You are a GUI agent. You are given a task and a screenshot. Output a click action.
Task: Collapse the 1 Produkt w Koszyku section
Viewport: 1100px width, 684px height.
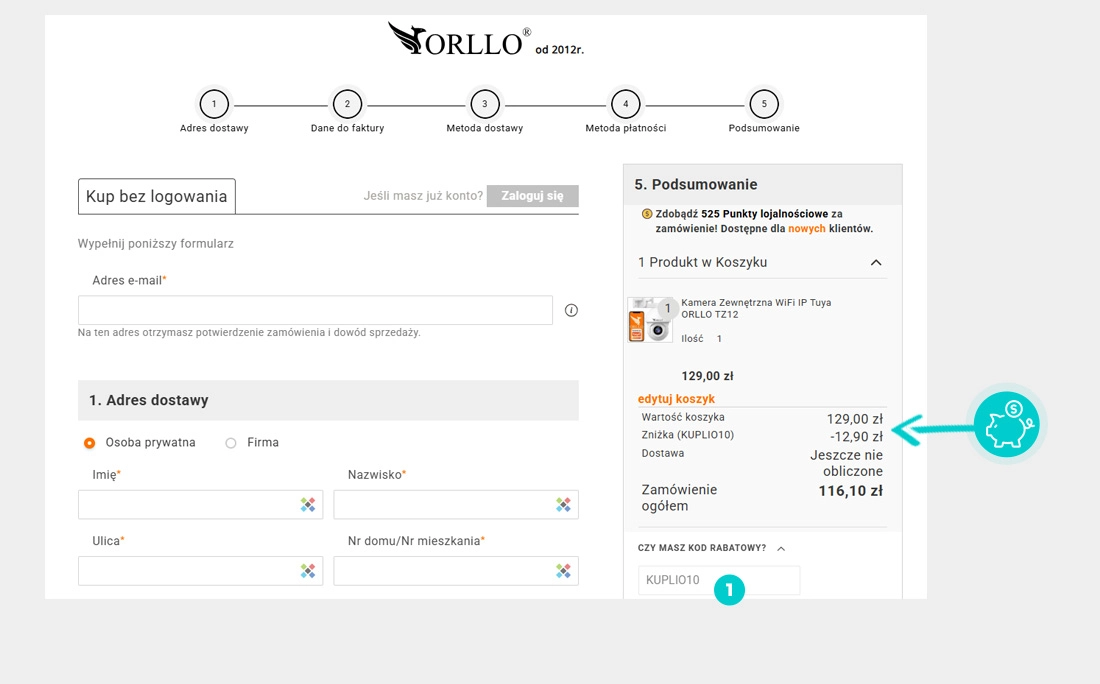876,263
